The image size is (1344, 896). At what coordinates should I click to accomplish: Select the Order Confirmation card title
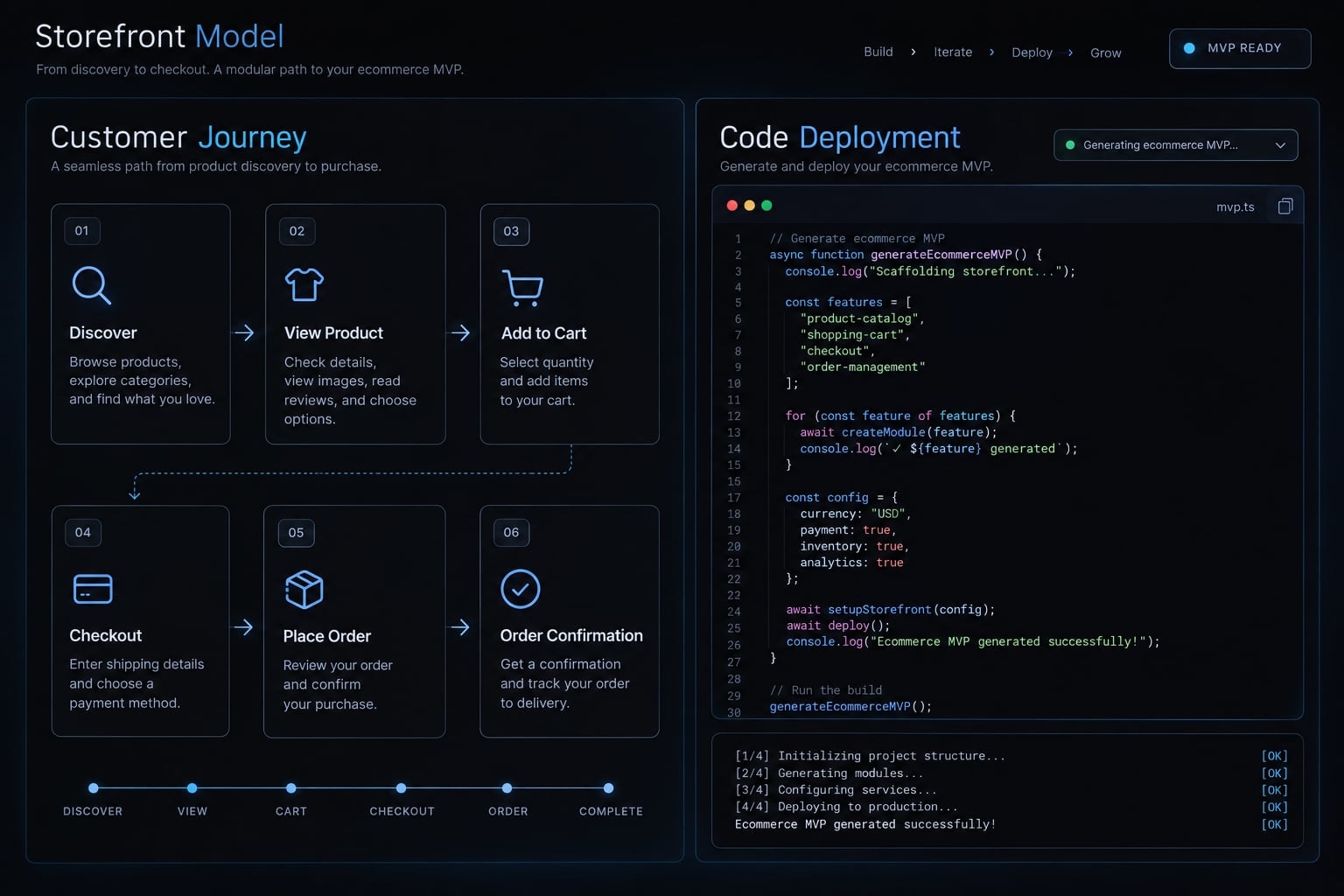pos(571,636)
